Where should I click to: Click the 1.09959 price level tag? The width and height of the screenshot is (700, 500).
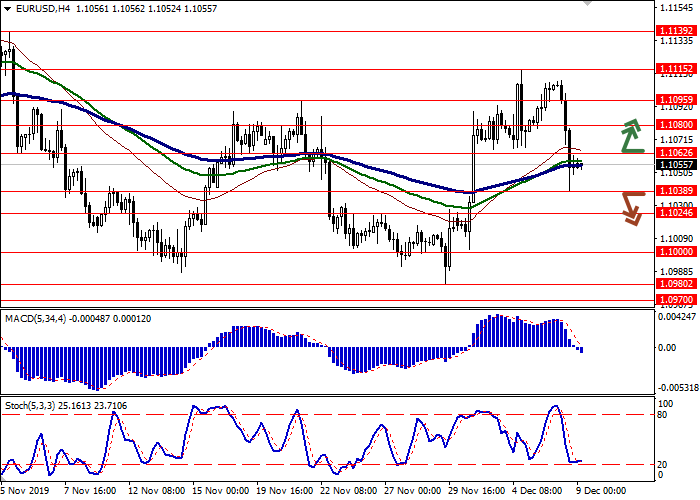click(676, 100)
